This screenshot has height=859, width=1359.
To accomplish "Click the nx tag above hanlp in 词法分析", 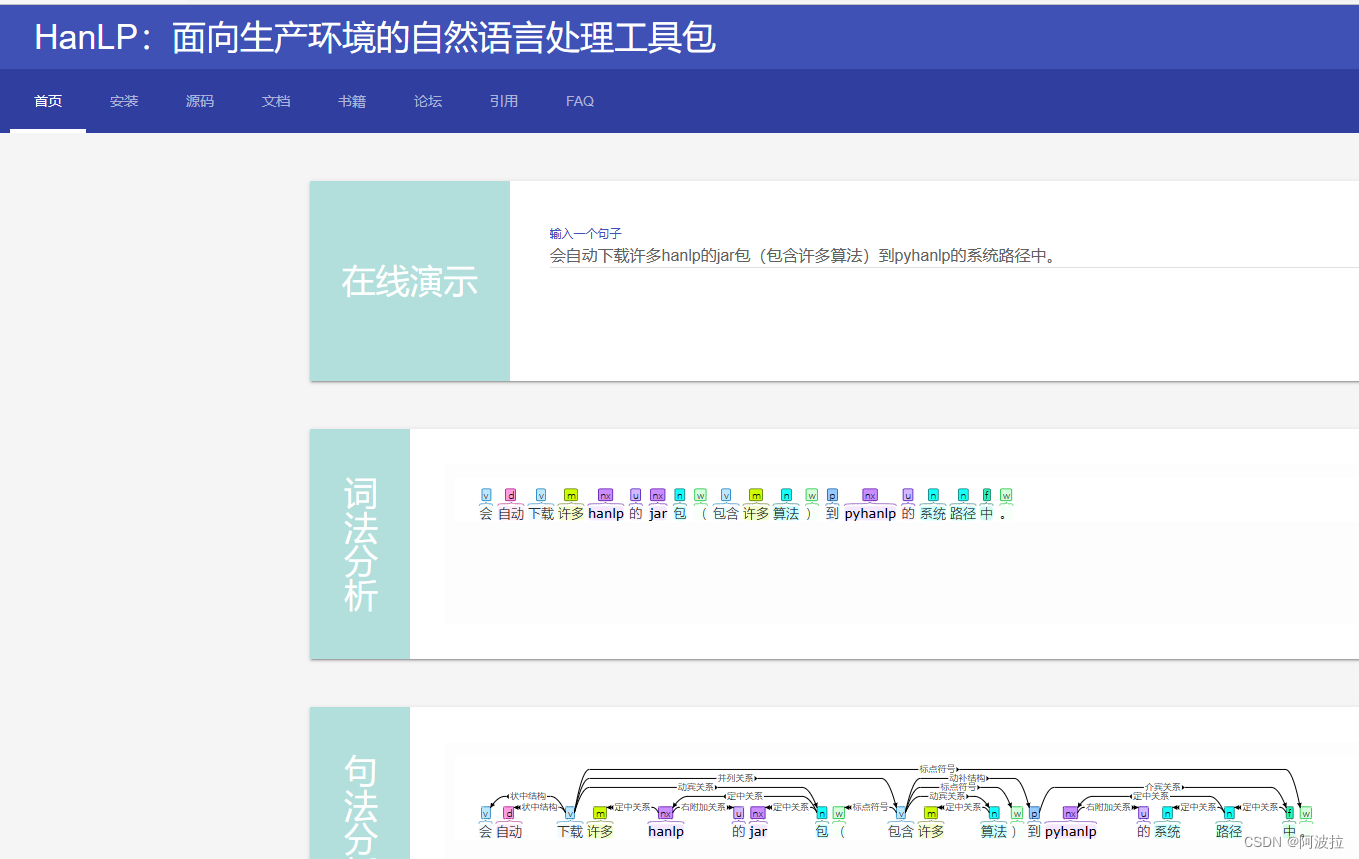I will (605, 495).
